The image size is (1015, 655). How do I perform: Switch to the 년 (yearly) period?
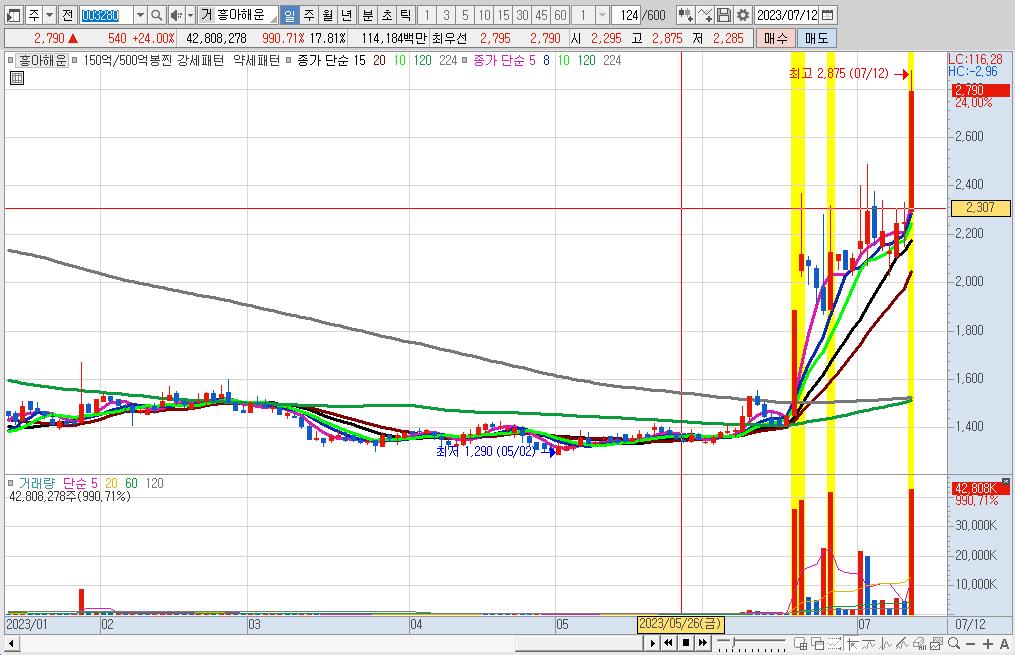tap(346, 15)
